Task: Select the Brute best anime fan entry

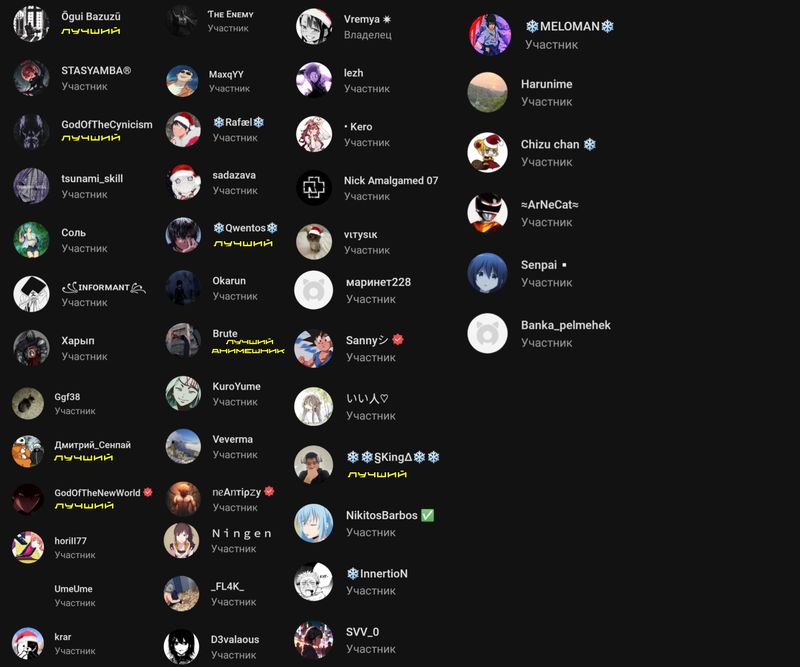Action: pos(225,340)
